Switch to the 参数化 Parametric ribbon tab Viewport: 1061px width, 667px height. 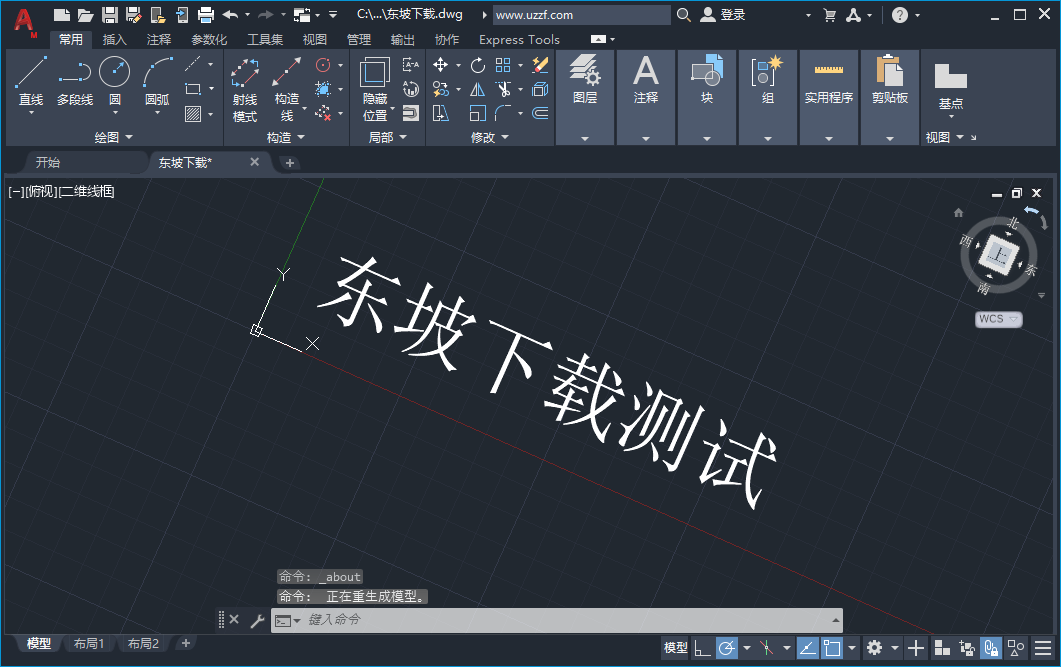(x=209, y=39)
